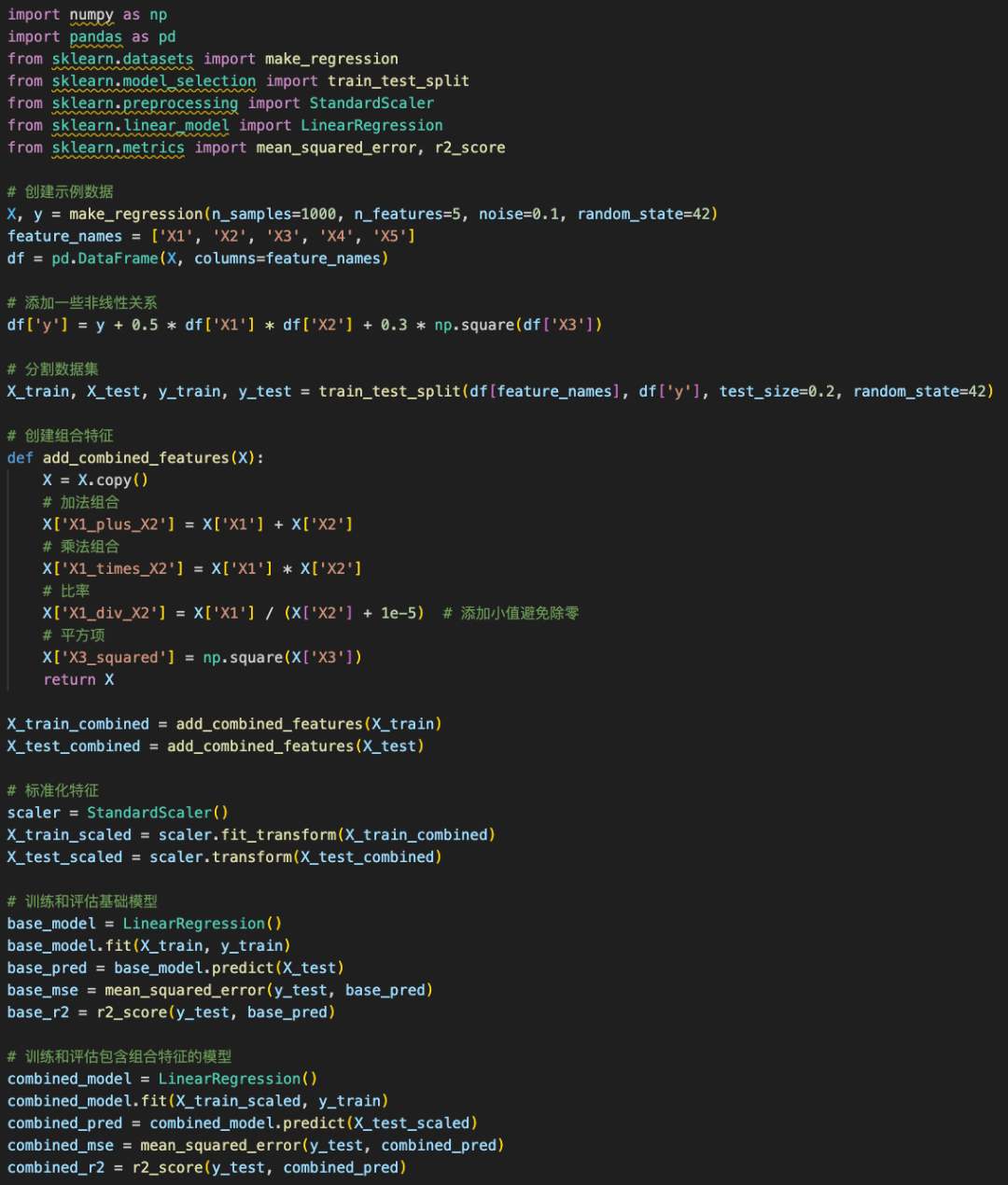Click the 'combined_mse =' assignment line
The width and height of the screenshot is (1008, 1185).
point(256,1147)
